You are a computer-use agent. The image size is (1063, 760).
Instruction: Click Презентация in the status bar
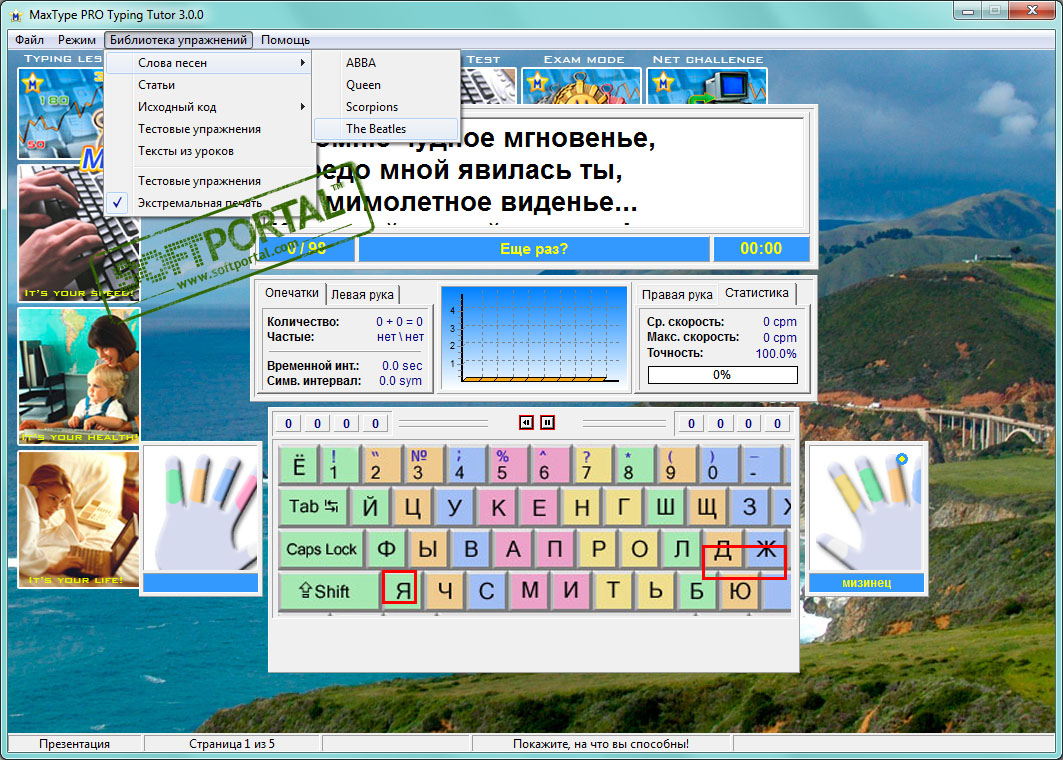point(75,744)
